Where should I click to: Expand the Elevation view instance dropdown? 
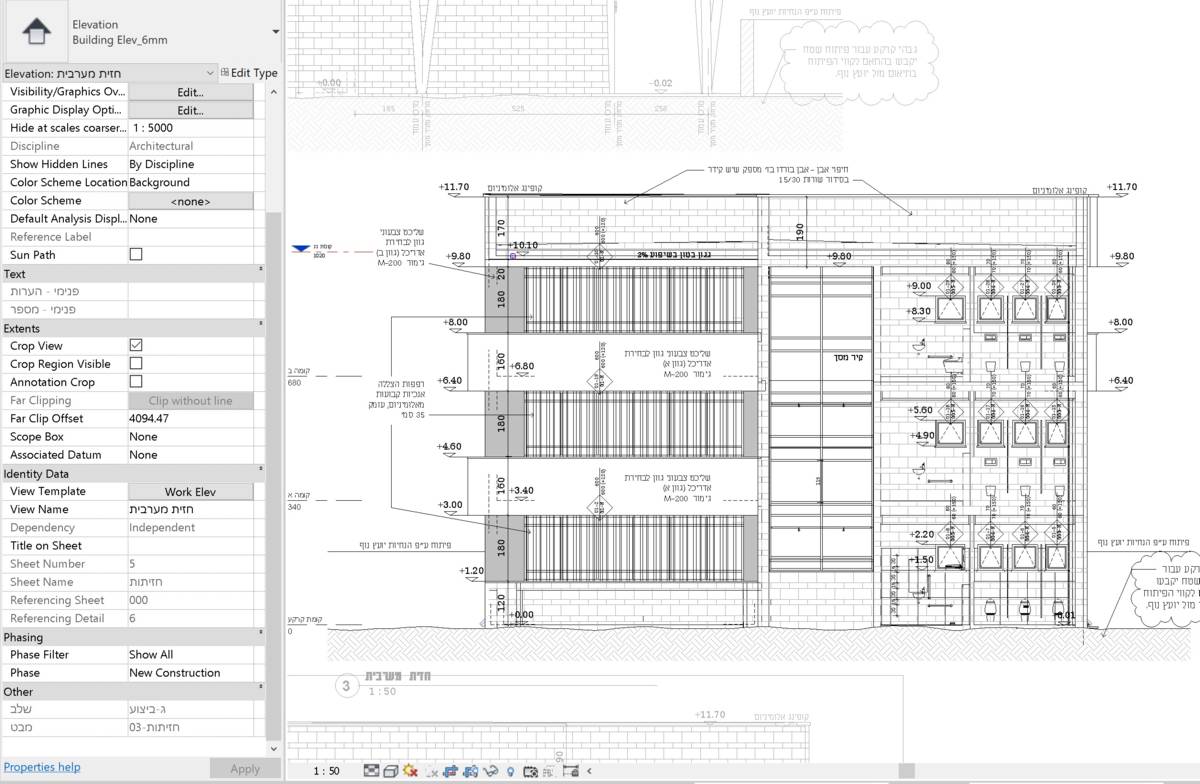(210, 73)
